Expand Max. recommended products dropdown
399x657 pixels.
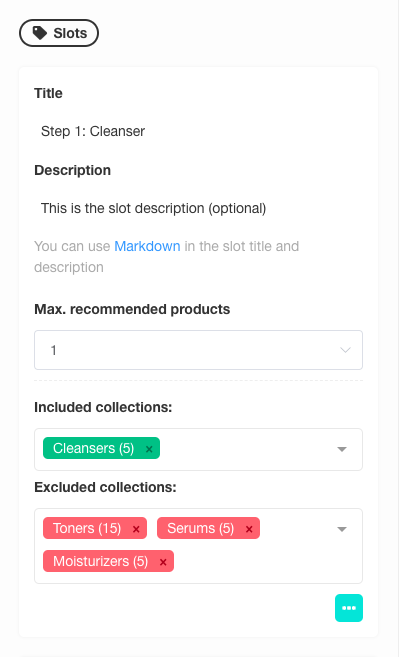[x=198, y=350]
